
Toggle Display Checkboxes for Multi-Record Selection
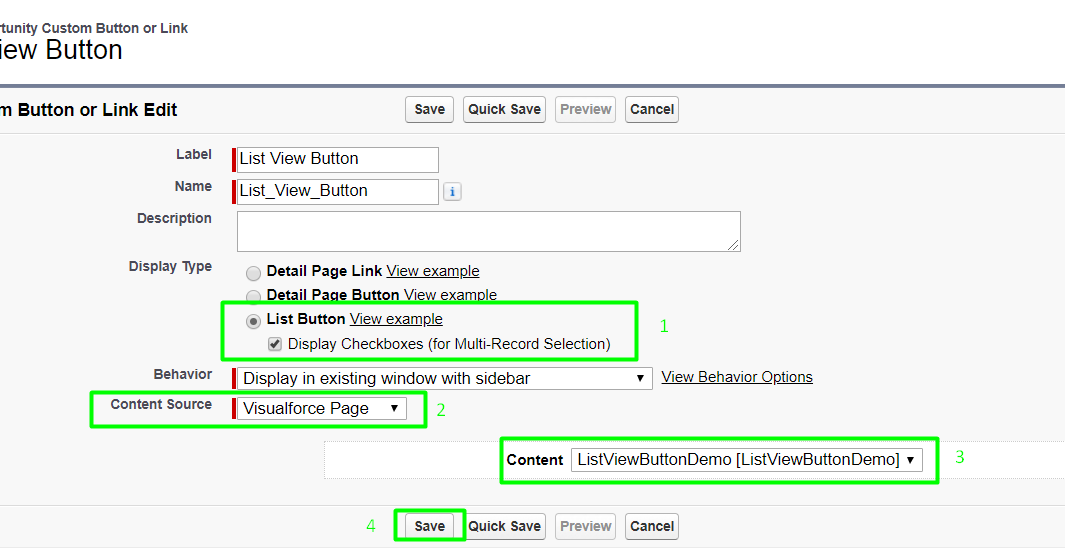click(275, 344)
